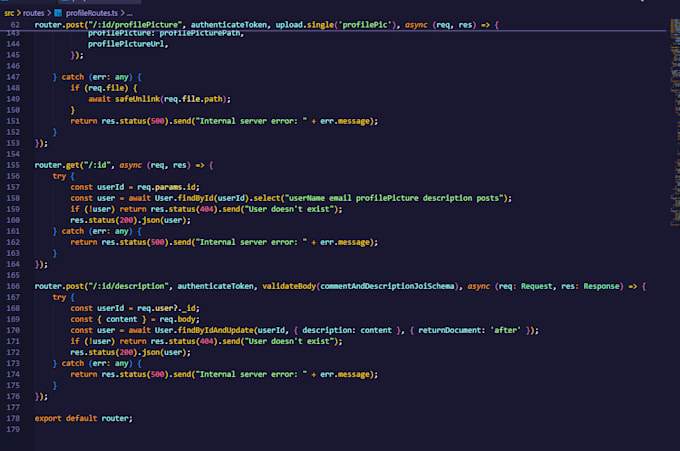
Task: Click 'safeUnlink' on line 149
Action: [137, 99]
